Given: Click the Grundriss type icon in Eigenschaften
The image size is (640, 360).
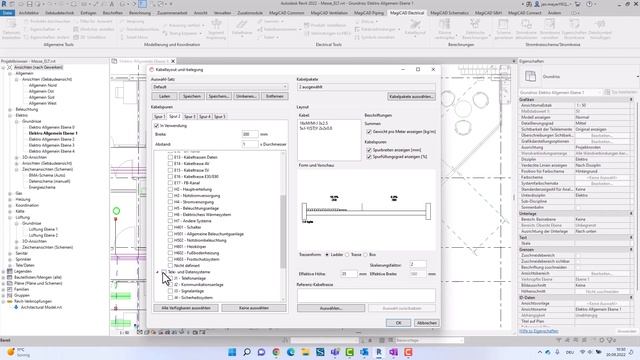Looking at the screenshot, I should tap(530, 76).
